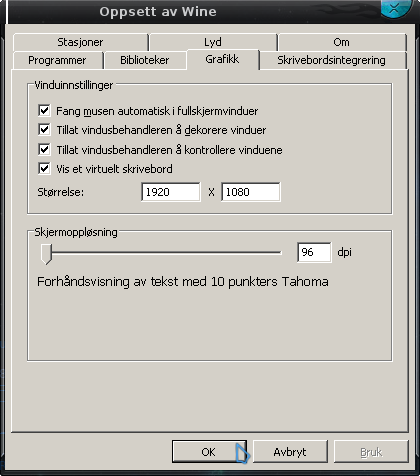
Task: Switch to the Stasjoner tab
Action: click(80, 42)
